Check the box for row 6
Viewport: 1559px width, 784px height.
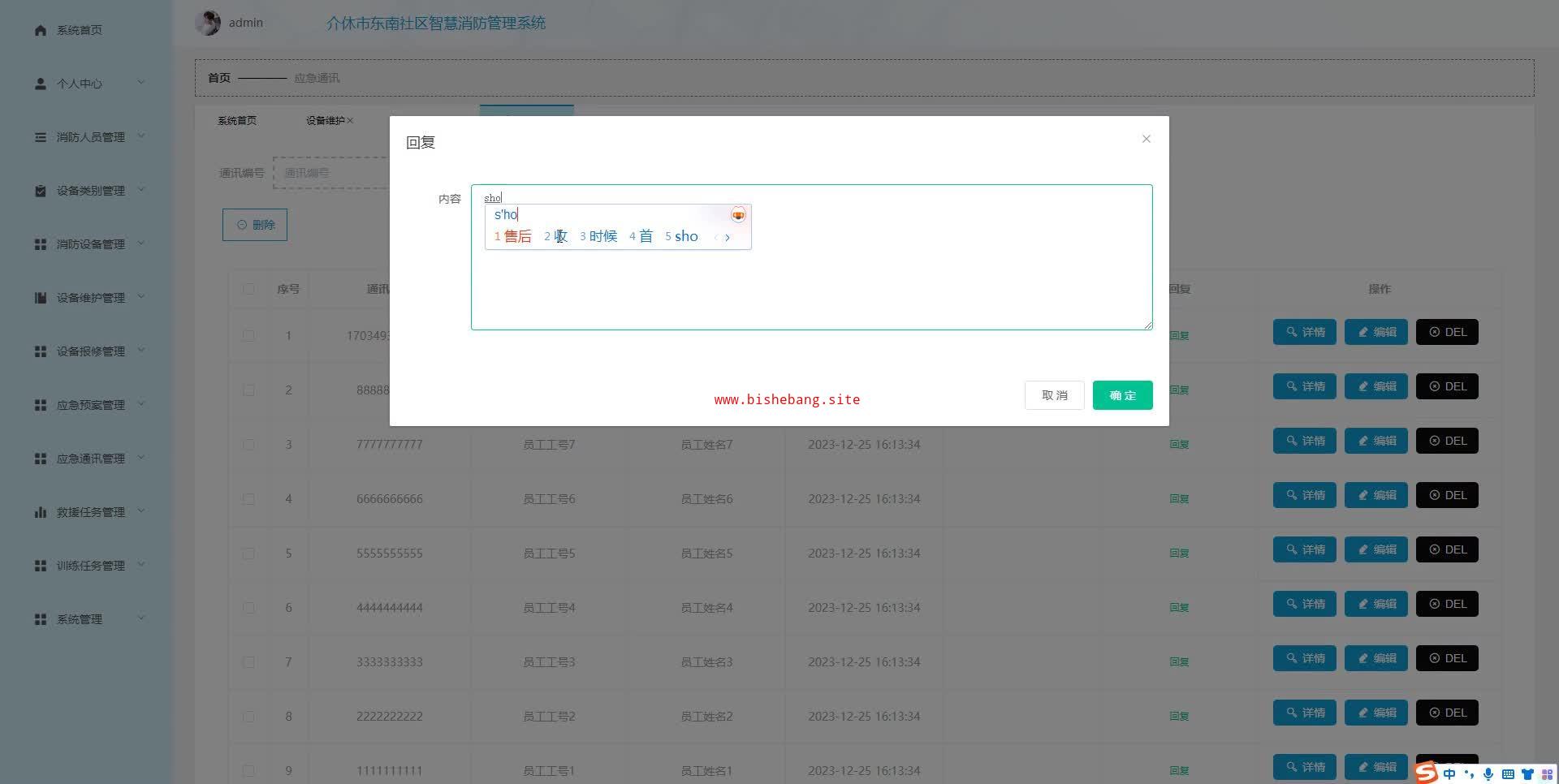(248, 607)
